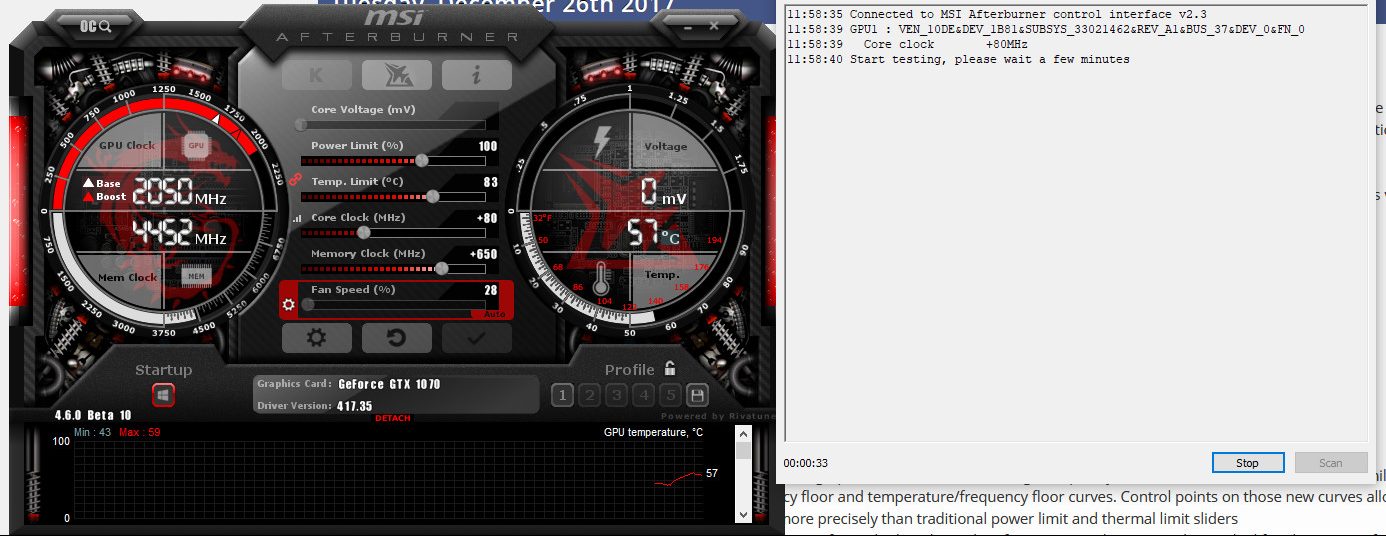Reset settings with the circular arrow button
The image size is (1386, 536).
396,338
